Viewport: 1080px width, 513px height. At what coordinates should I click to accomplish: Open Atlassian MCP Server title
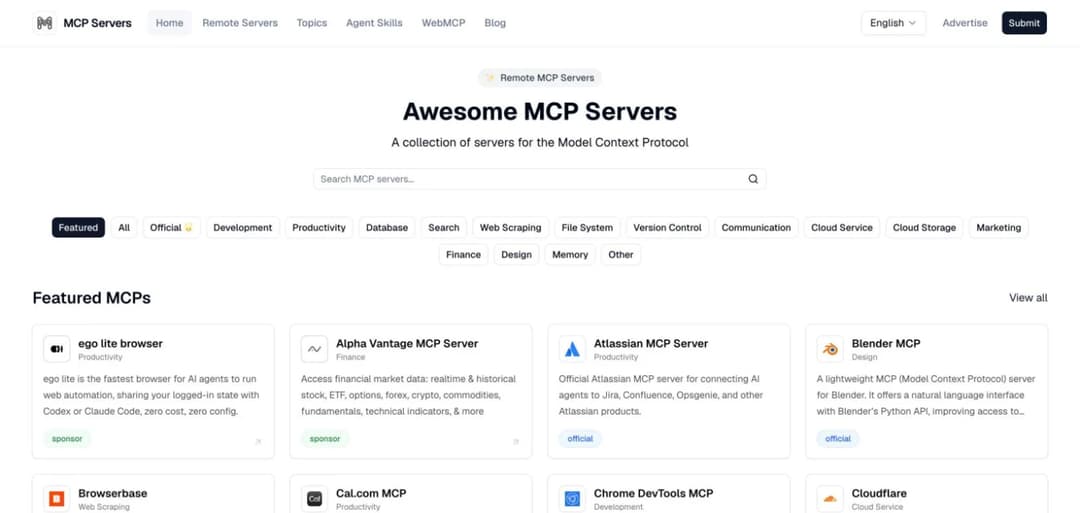pos(651,344)
